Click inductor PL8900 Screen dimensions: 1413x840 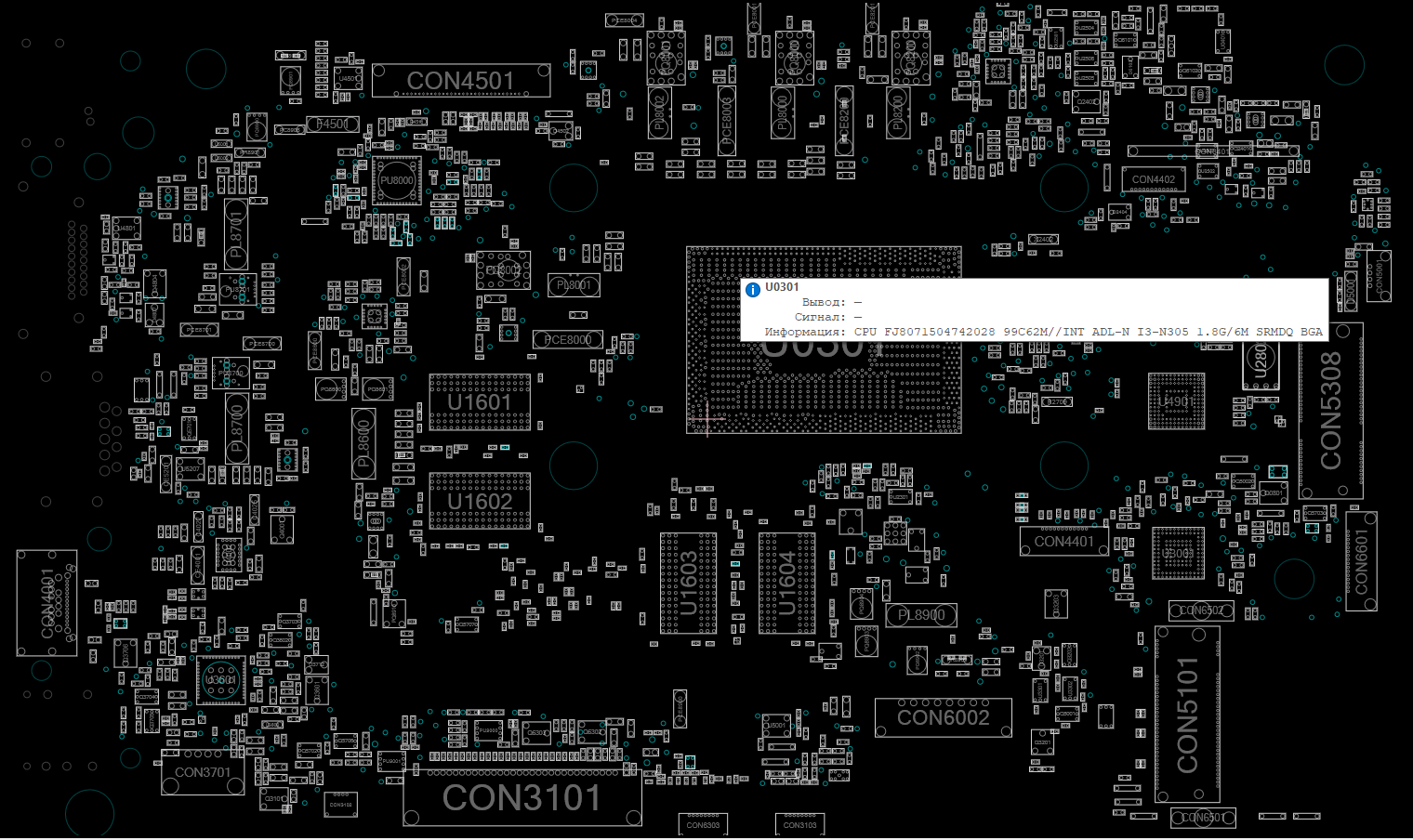[920, 615]
